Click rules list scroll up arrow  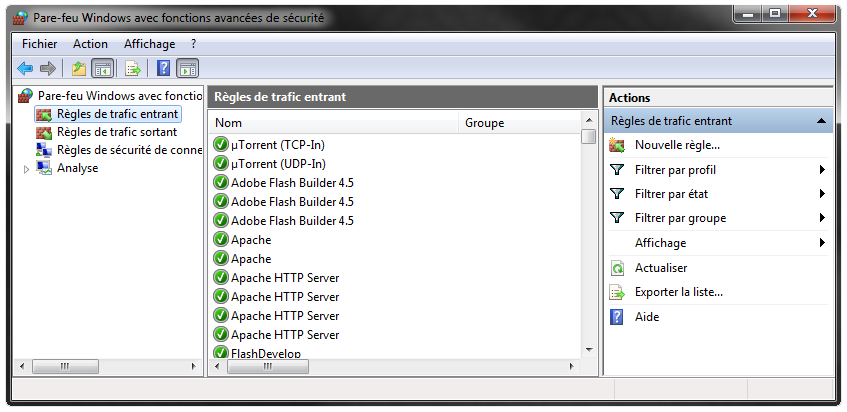tap(588, 120)
